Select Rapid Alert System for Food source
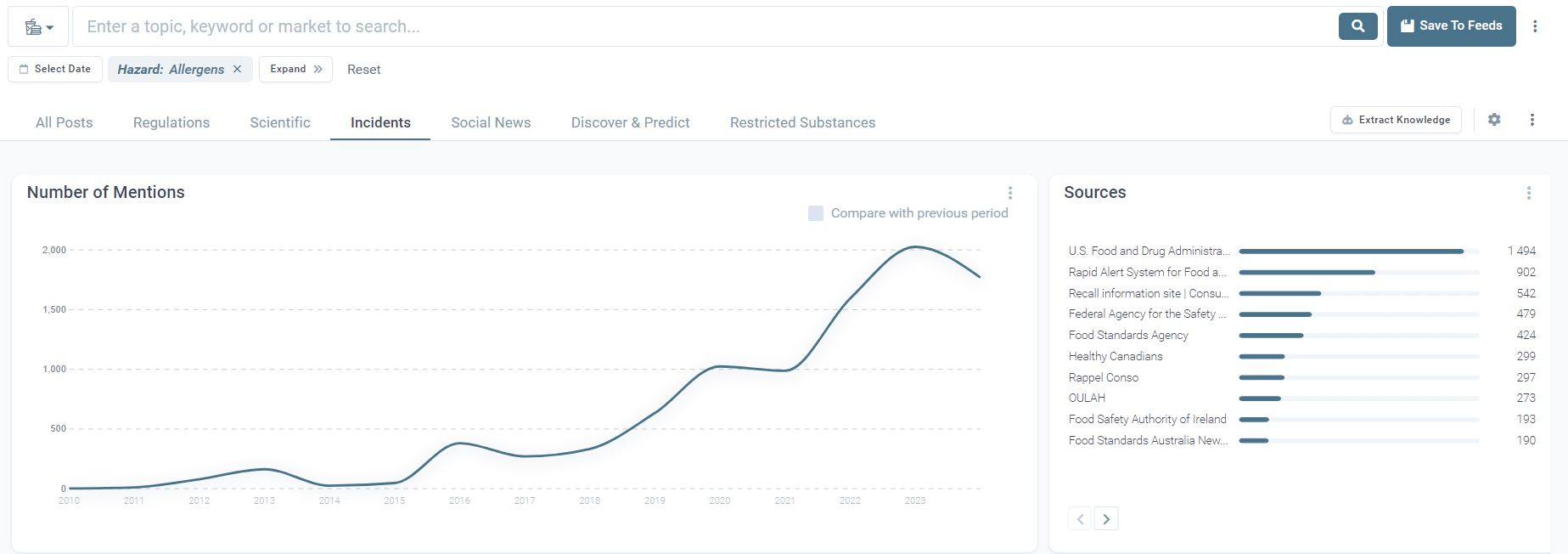 tap(1148, 272)
